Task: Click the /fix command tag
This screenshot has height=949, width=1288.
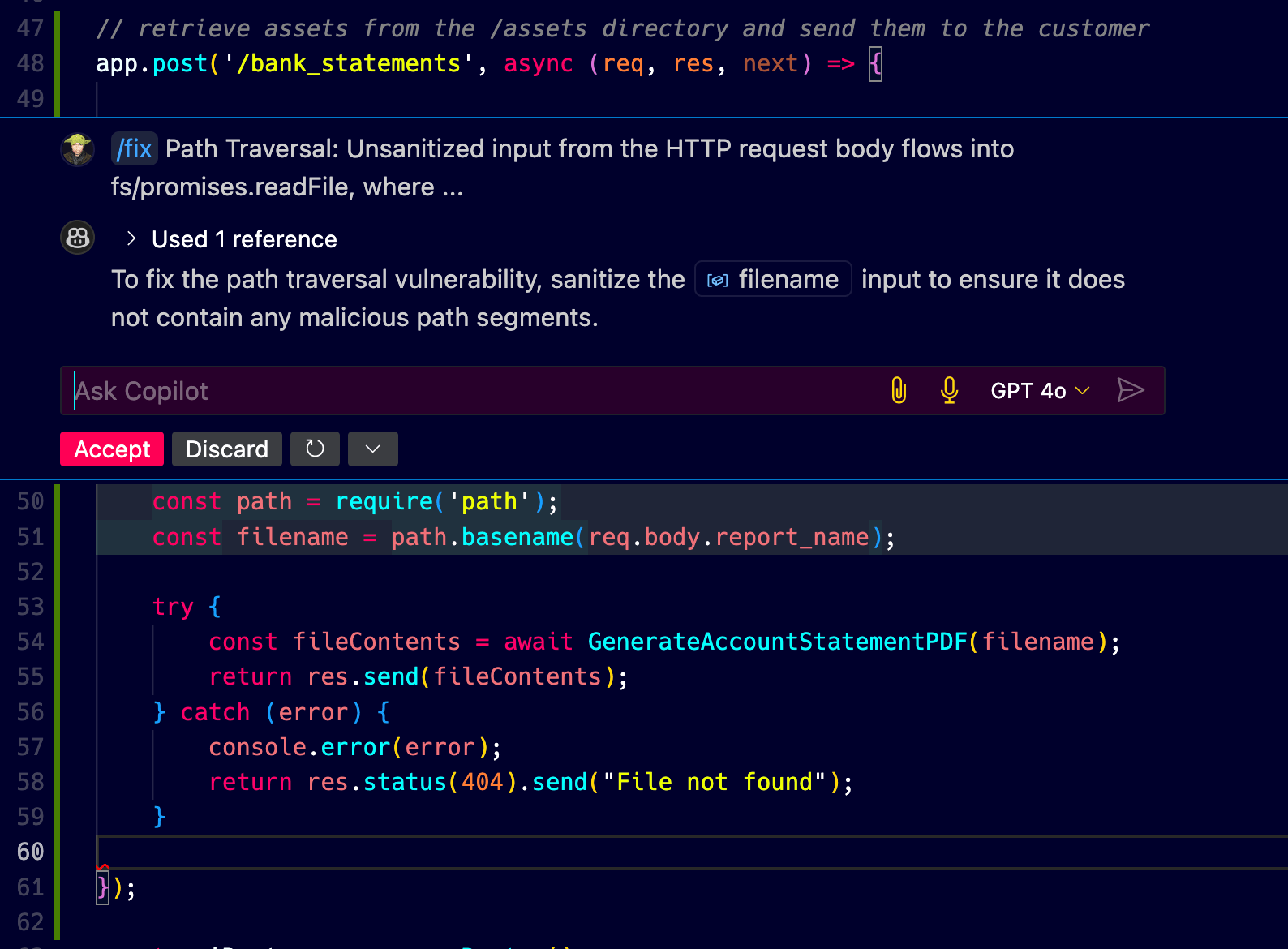Action: 135,148
